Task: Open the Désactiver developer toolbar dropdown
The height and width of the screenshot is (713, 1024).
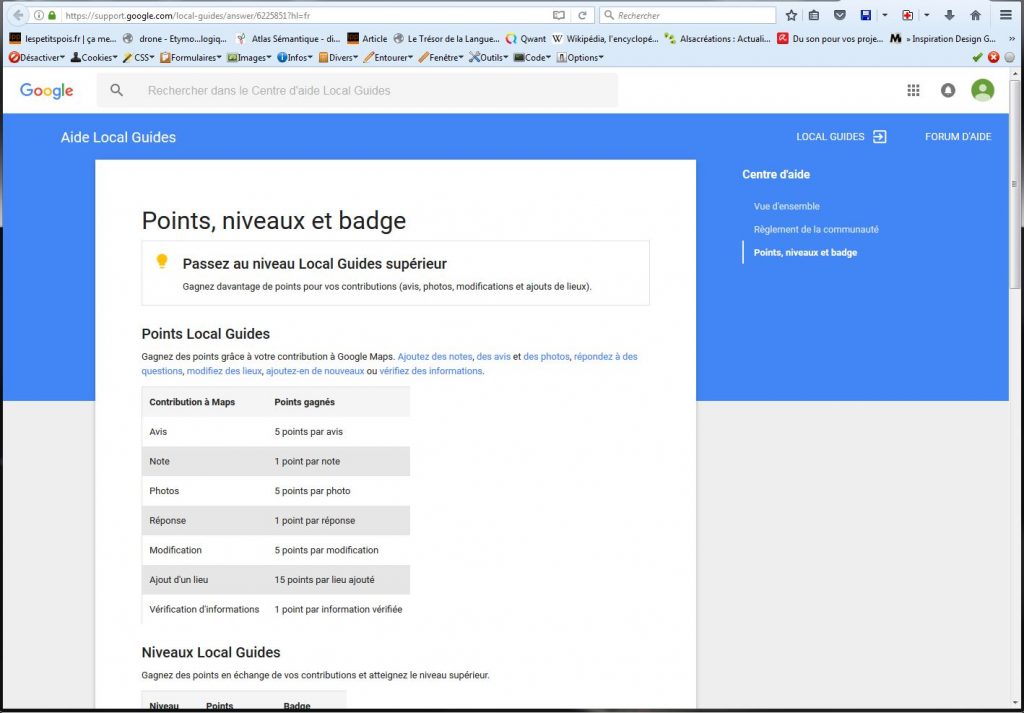Action: pyautogui.click(x=36, y=58)
